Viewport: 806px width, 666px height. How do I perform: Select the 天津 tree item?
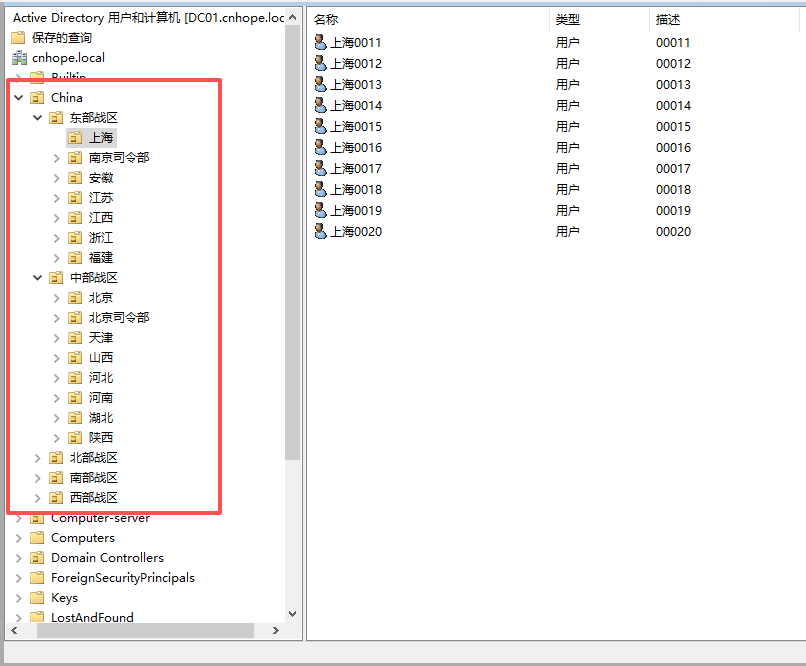tap(101, 338)
